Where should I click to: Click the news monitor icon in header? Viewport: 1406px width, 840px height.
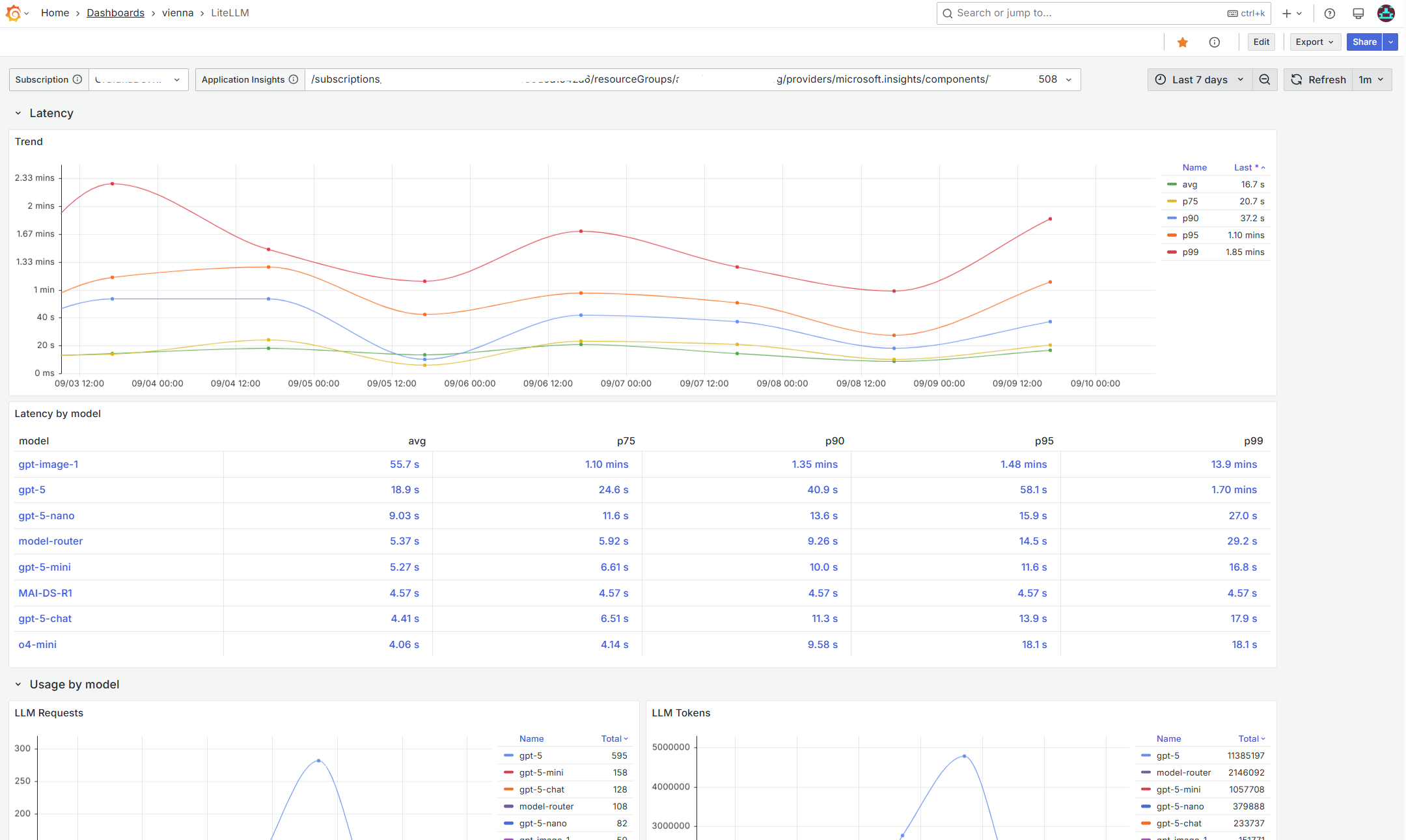[1358, 13]
